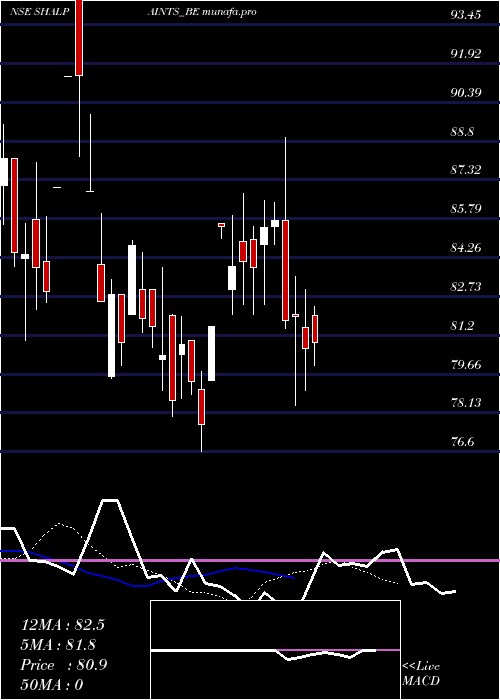This screenshot has width=500, height=700.
Task: Click the 91.92 price axis label
Action: [x=466, y=54]
